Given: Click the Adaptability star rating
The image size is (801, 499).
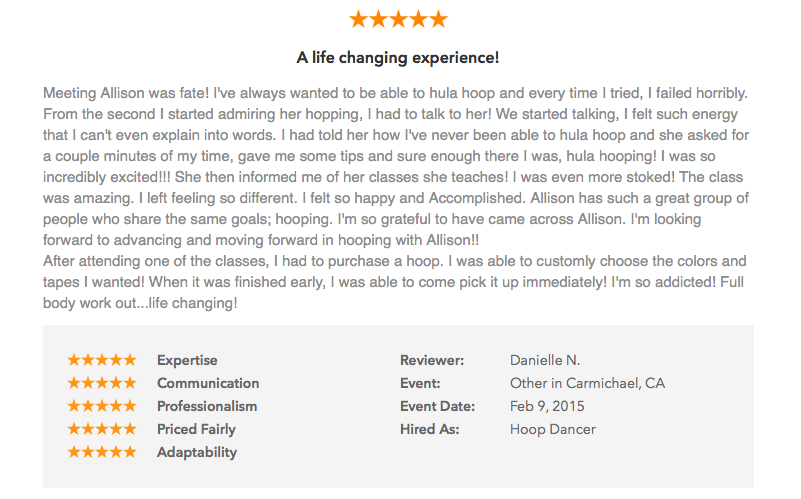Looking at the screenshot, I should pos(101,452).
